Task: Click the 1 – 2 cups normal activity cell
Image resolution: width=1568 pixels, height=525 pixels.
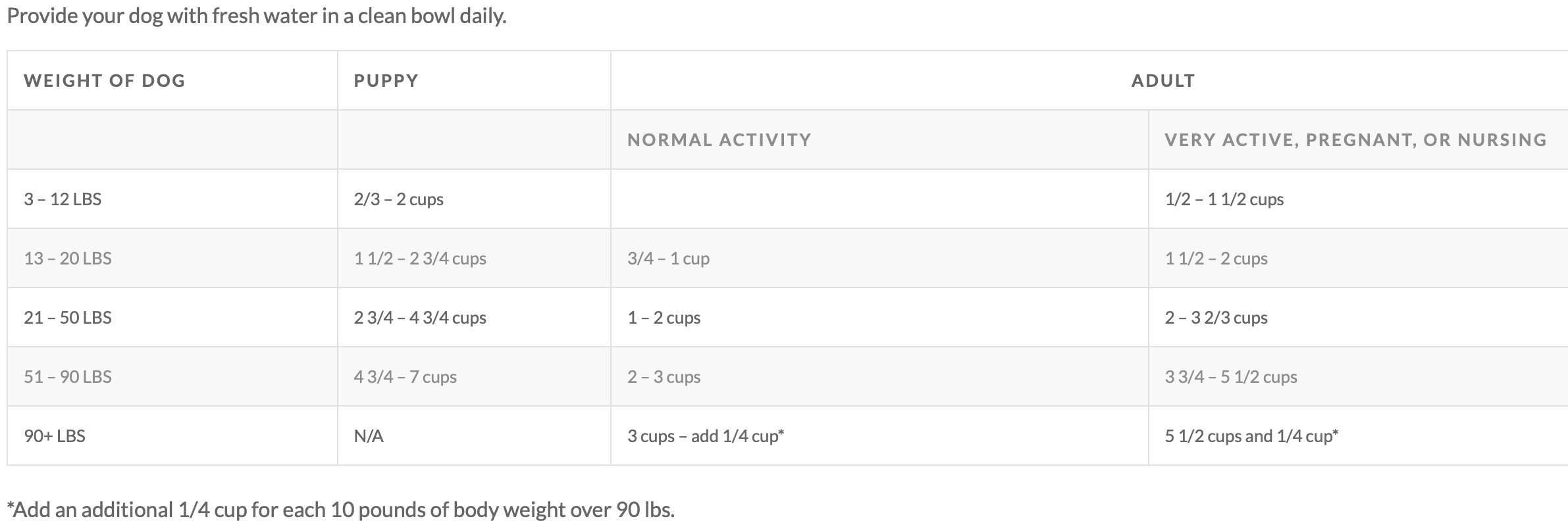Action: [664, 317]
